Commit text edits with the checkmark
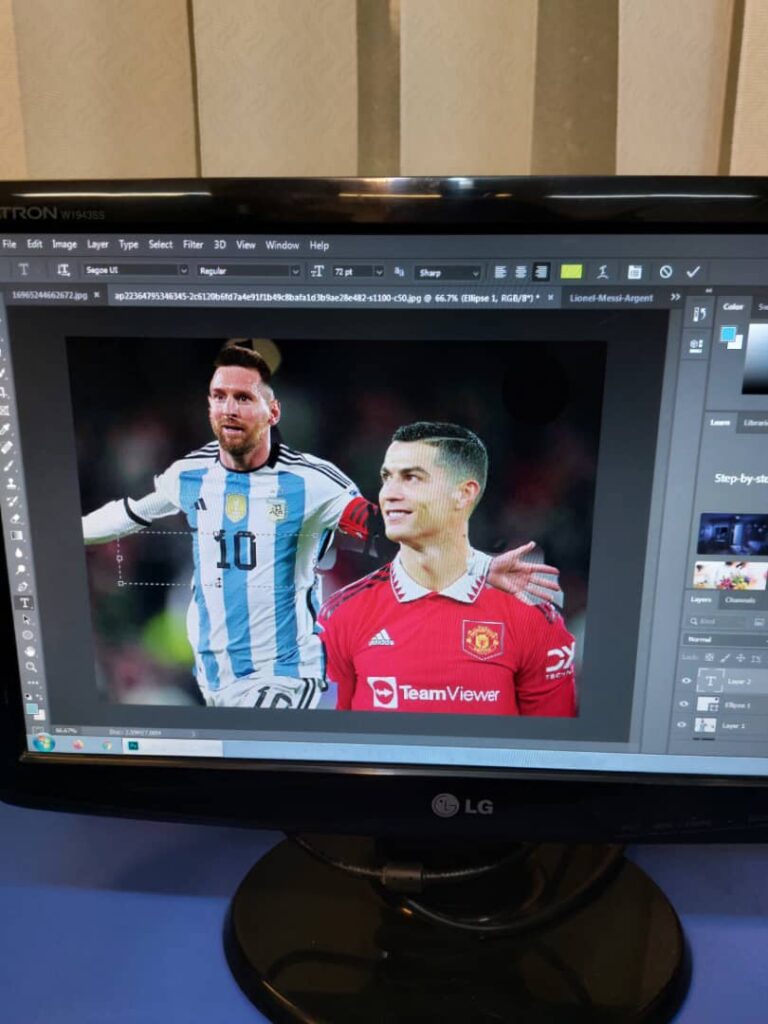Image resolution: width=768 pixels, height=1024 pixels. click(x=693, y=272)
